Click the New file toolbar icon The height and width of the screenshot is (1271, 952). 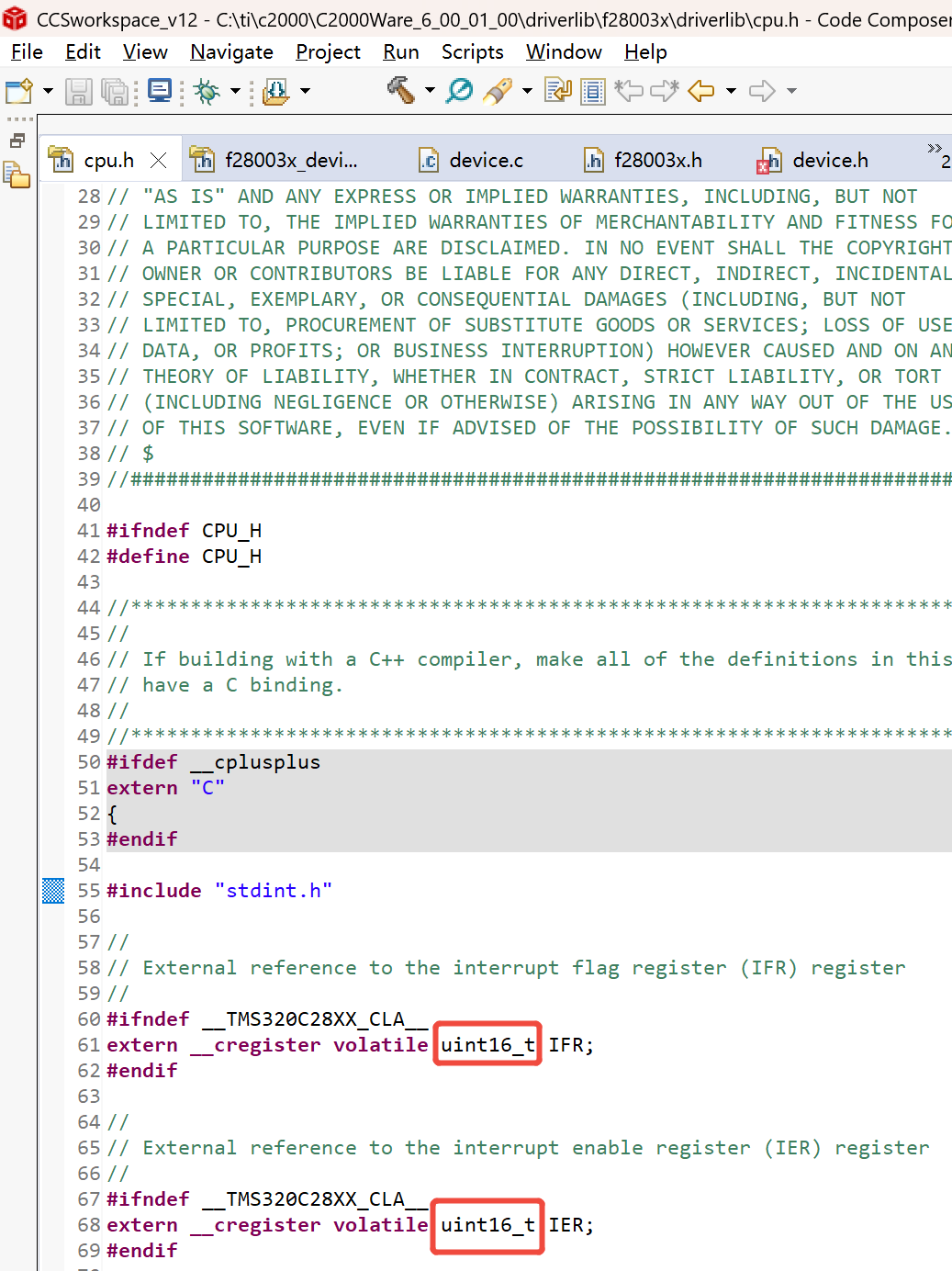[x=19, y=91]
